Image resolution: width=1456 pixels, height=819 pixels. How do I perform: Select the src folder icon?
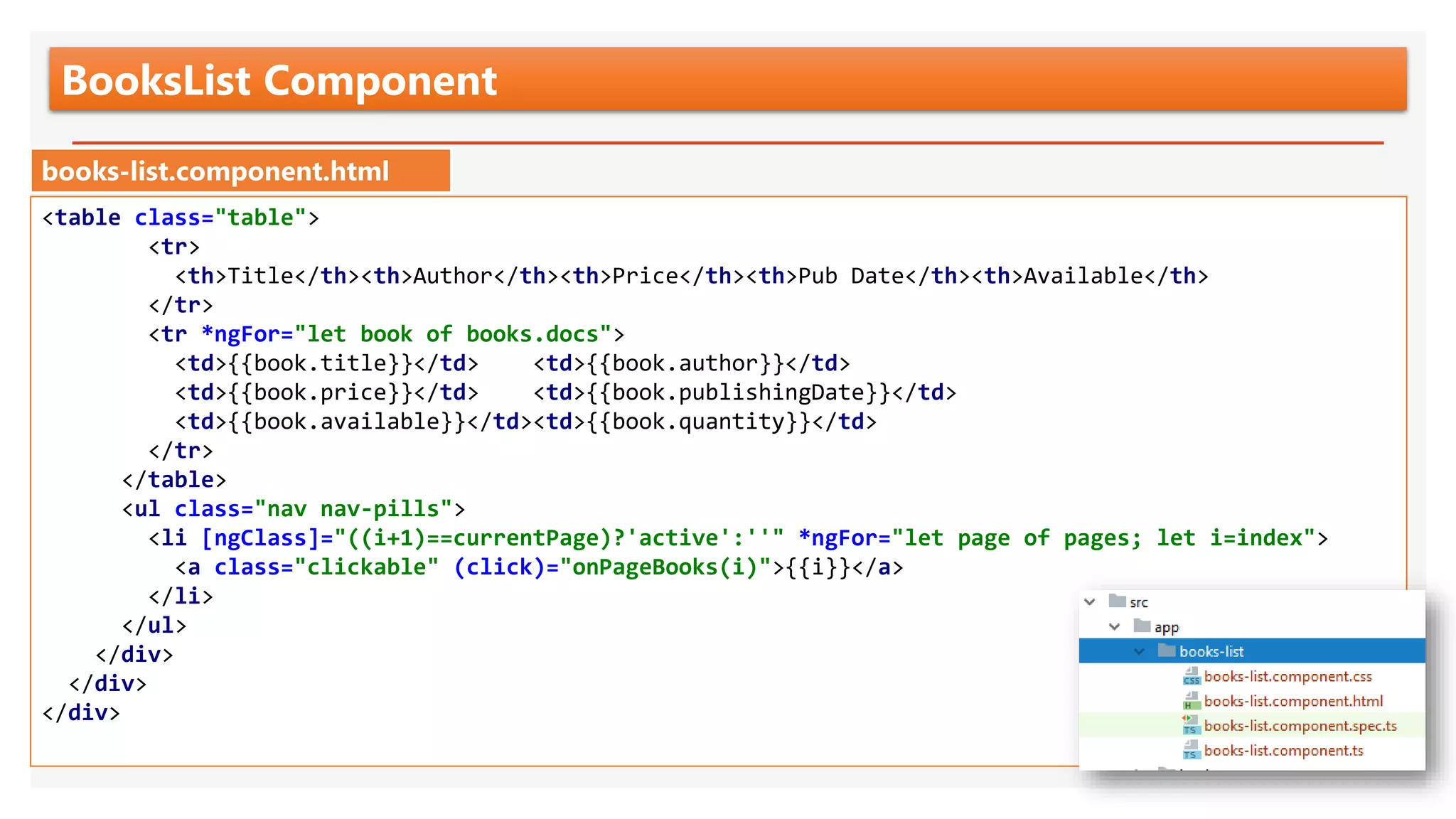[x=1118, y=601]
